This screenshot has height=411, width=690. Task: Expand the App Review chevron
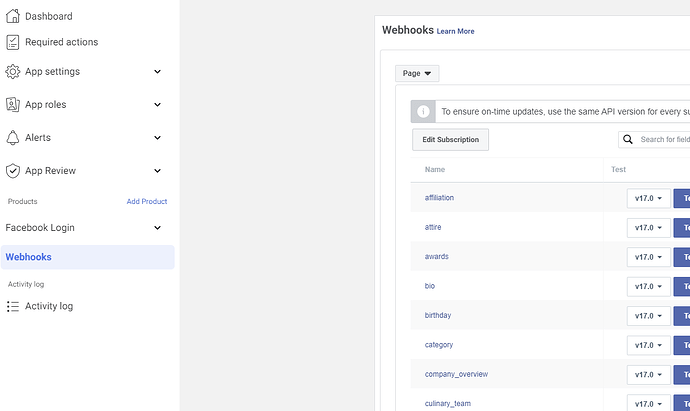158,171
